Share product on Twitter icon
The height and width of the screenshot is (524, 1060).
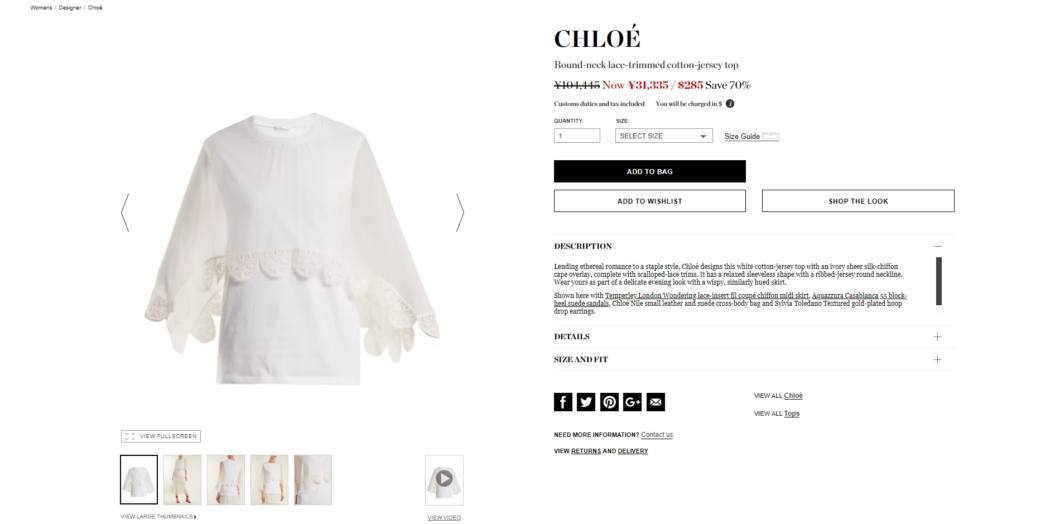586,402
